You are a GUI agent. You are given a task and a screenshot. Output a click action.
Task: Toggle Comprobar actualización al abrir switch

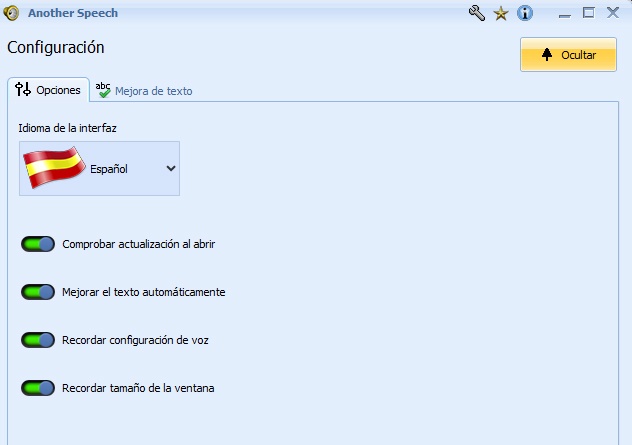[x=38, y=244]
